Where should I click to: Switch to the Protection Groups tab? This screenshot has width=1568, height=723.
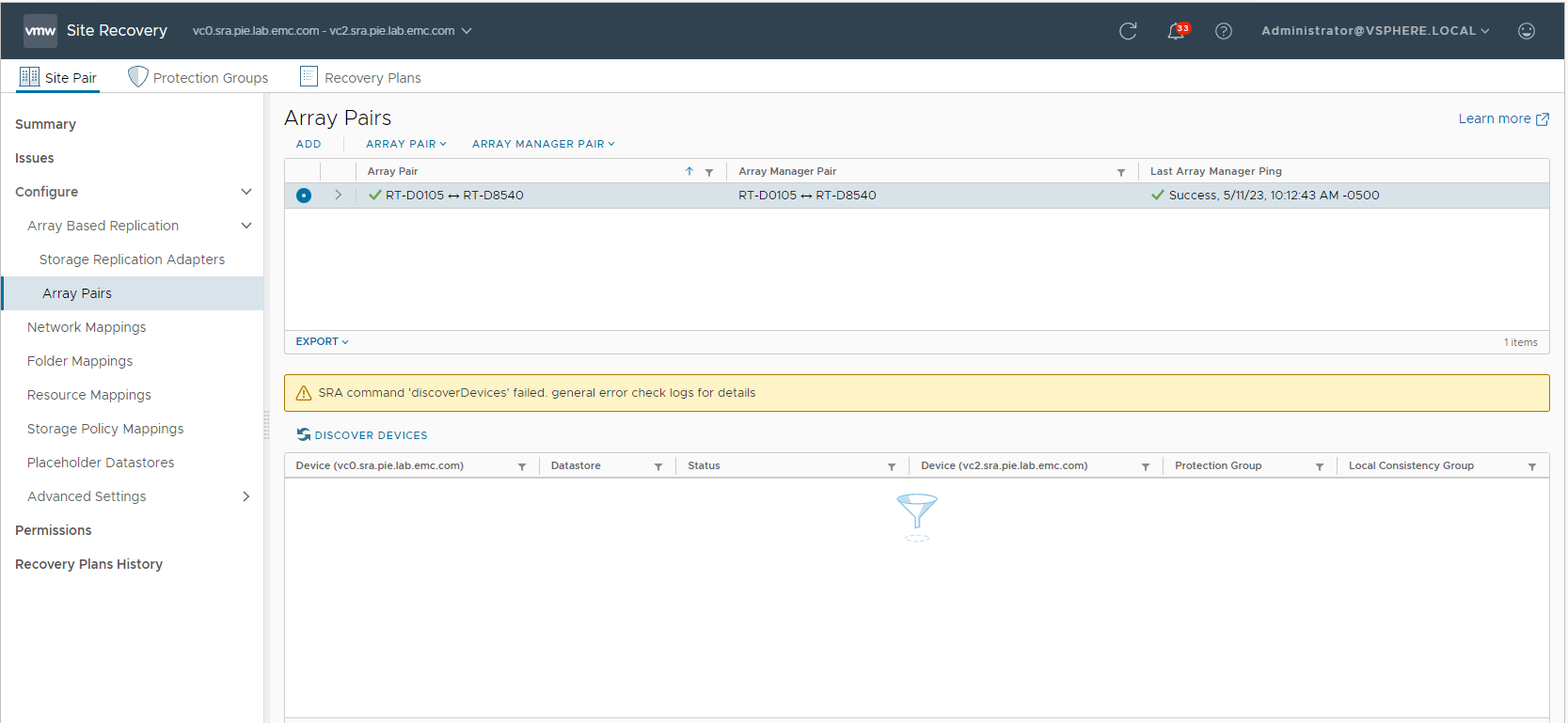coord(198,77)
